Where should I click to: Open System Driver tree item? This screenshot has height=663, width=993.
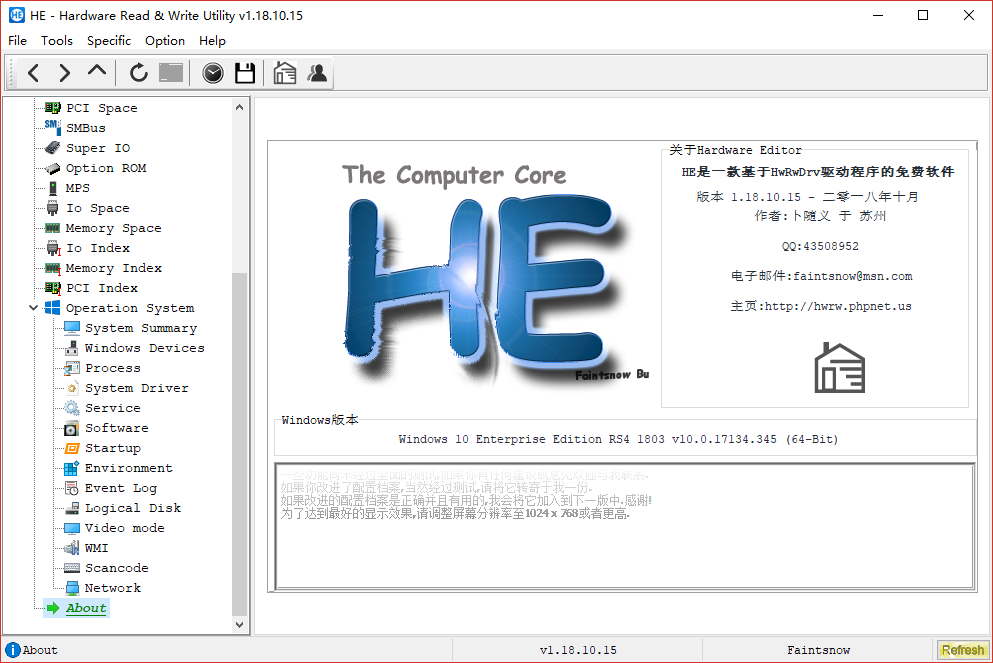pos(137,388)
